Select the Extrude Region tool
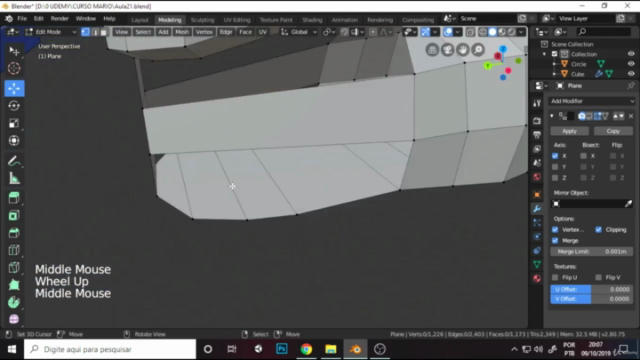640x360 pixels. [14, 198]
